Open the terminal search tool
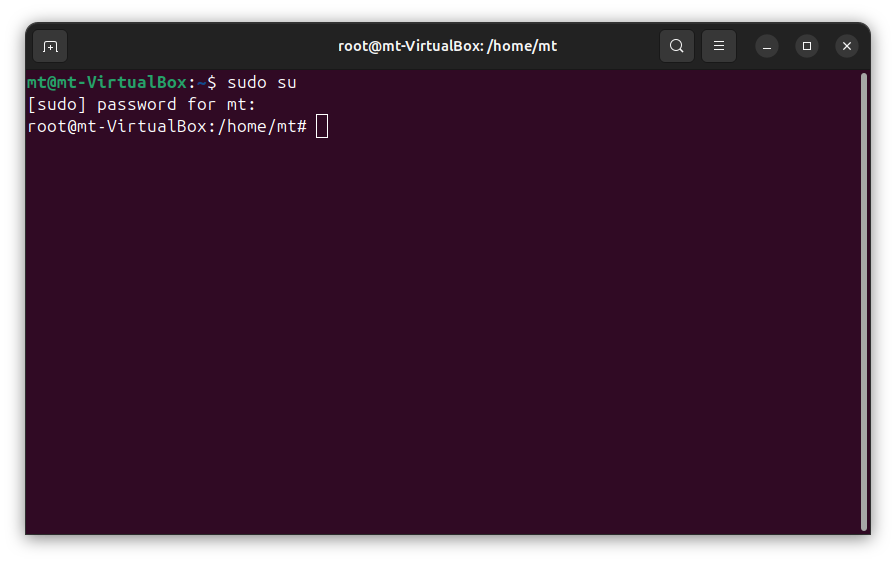 point(677,46)
